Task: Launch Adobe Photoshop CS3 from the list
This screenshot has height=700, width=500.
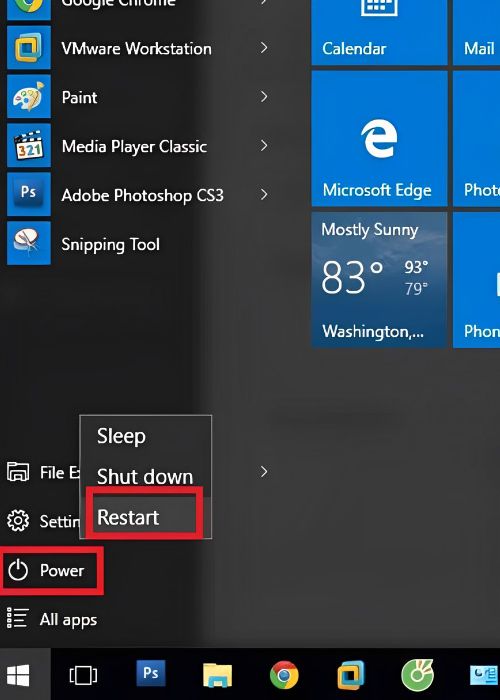Action: point(136,195)
